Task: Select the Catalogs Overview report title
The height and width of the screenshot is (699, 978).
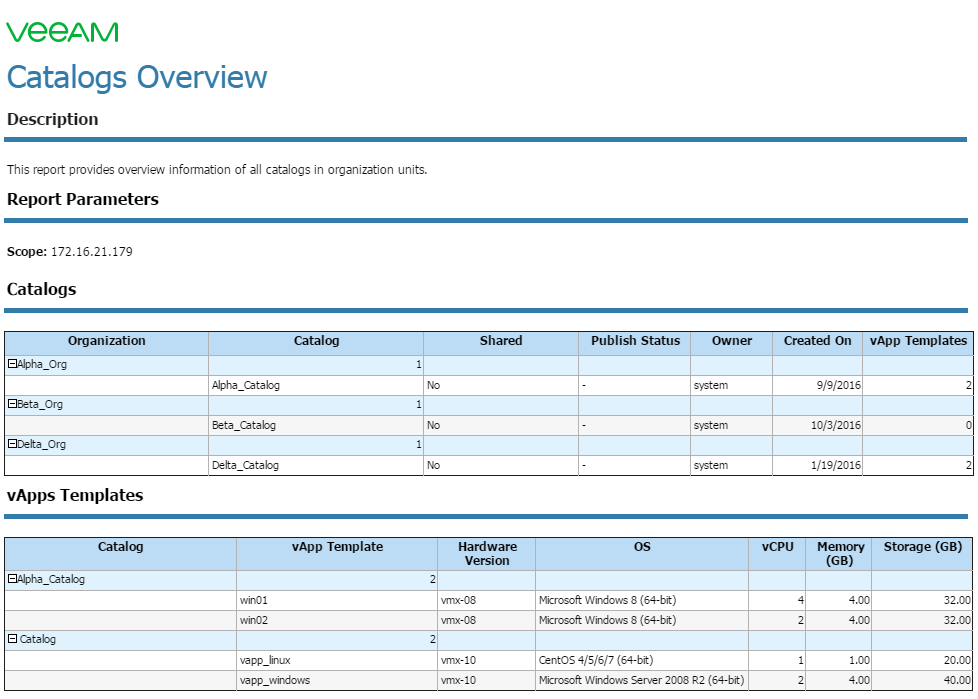Action: point(137,77)
